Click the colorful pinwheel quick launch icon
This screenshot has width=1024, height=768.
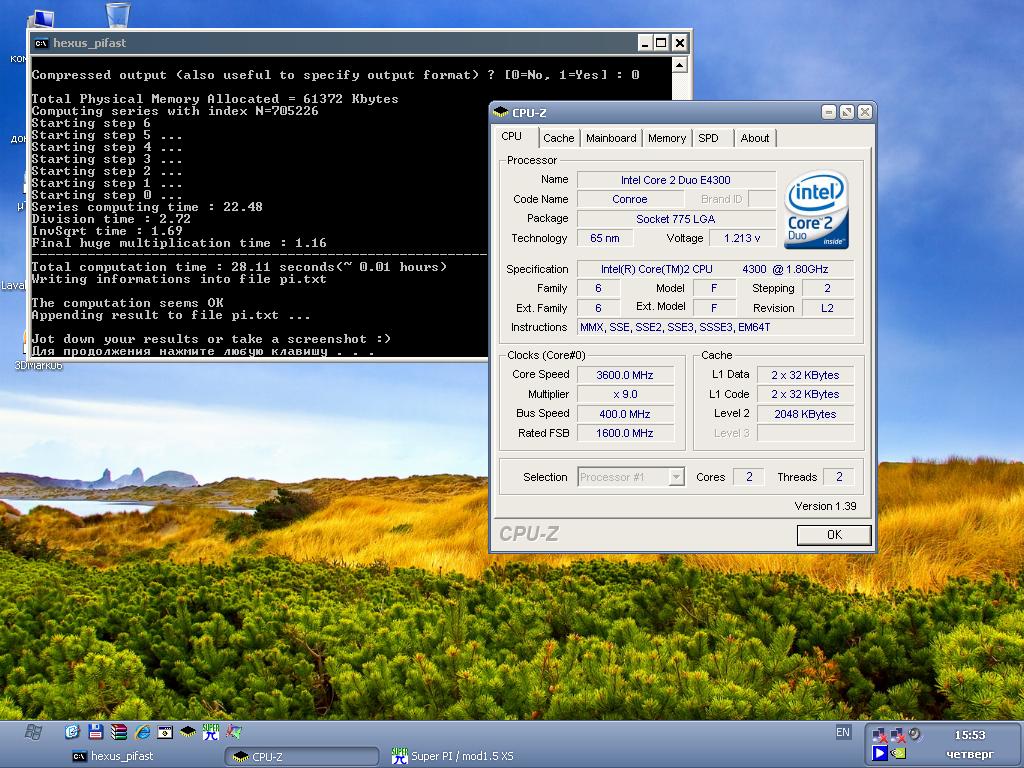pyautogui.click(x=234, y=732)
